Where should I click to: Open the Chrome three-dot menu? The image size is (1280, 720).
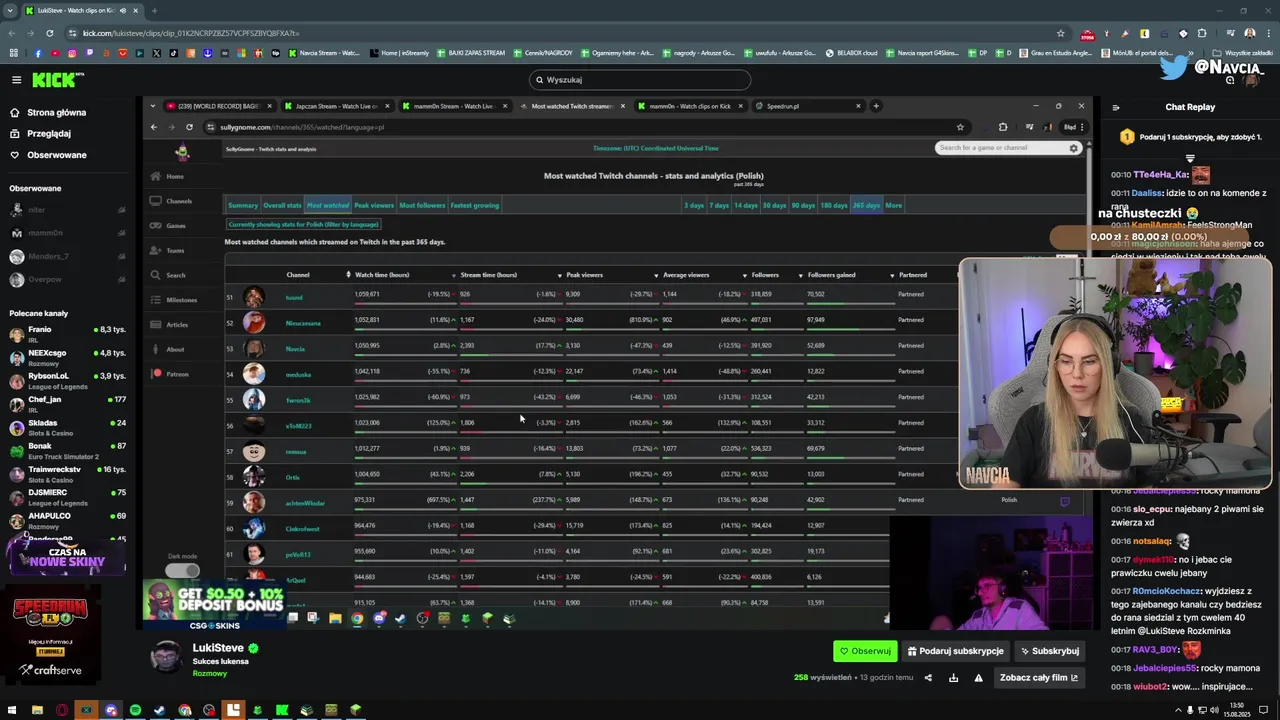tap(1268, 33)
